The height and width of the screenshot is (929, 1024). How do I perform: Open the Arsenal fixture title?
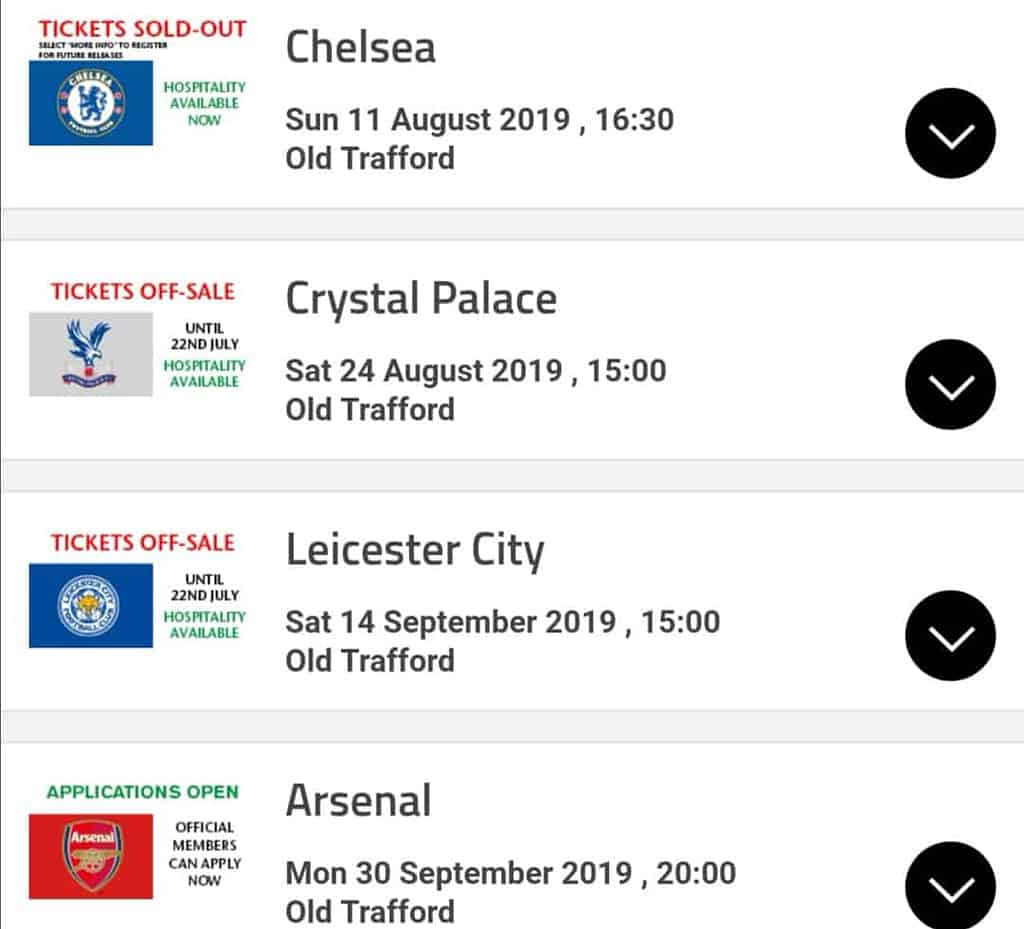point(359,800)
